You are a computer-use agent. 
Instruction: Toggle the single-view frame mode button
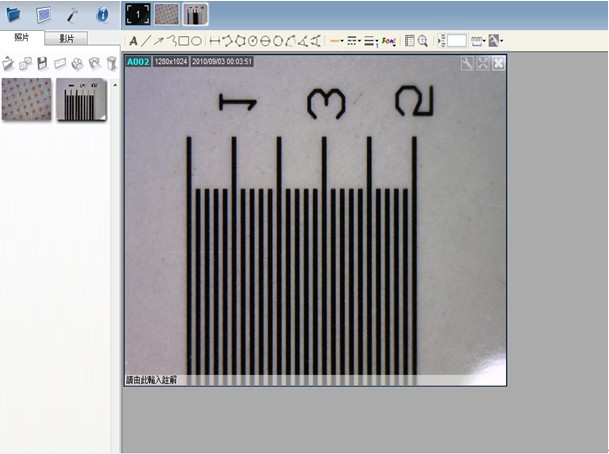137,14
